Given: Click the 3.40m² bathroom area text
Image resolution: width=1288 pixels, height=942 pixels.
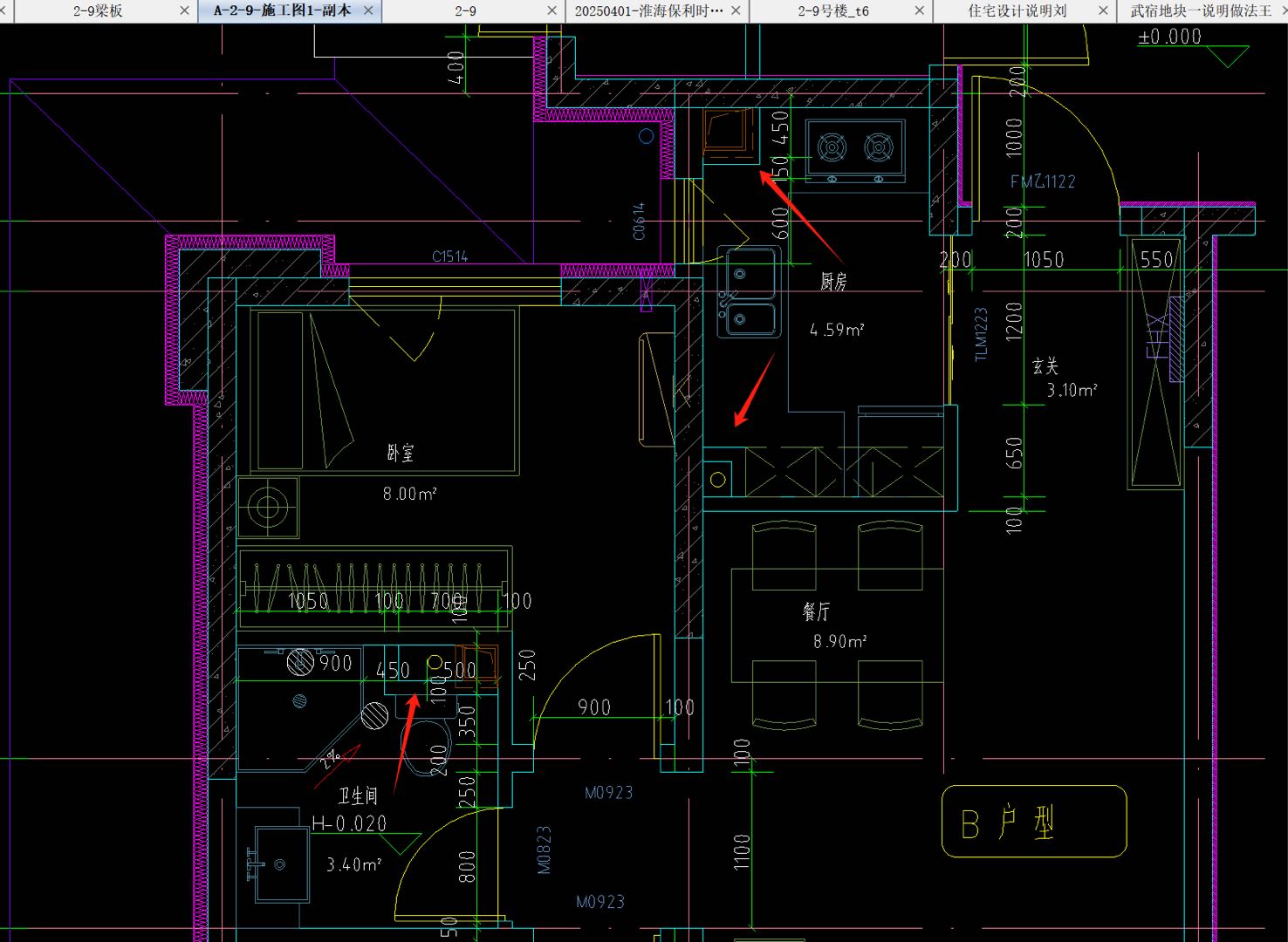Looking at the screenshot, I should pos(354,864).
